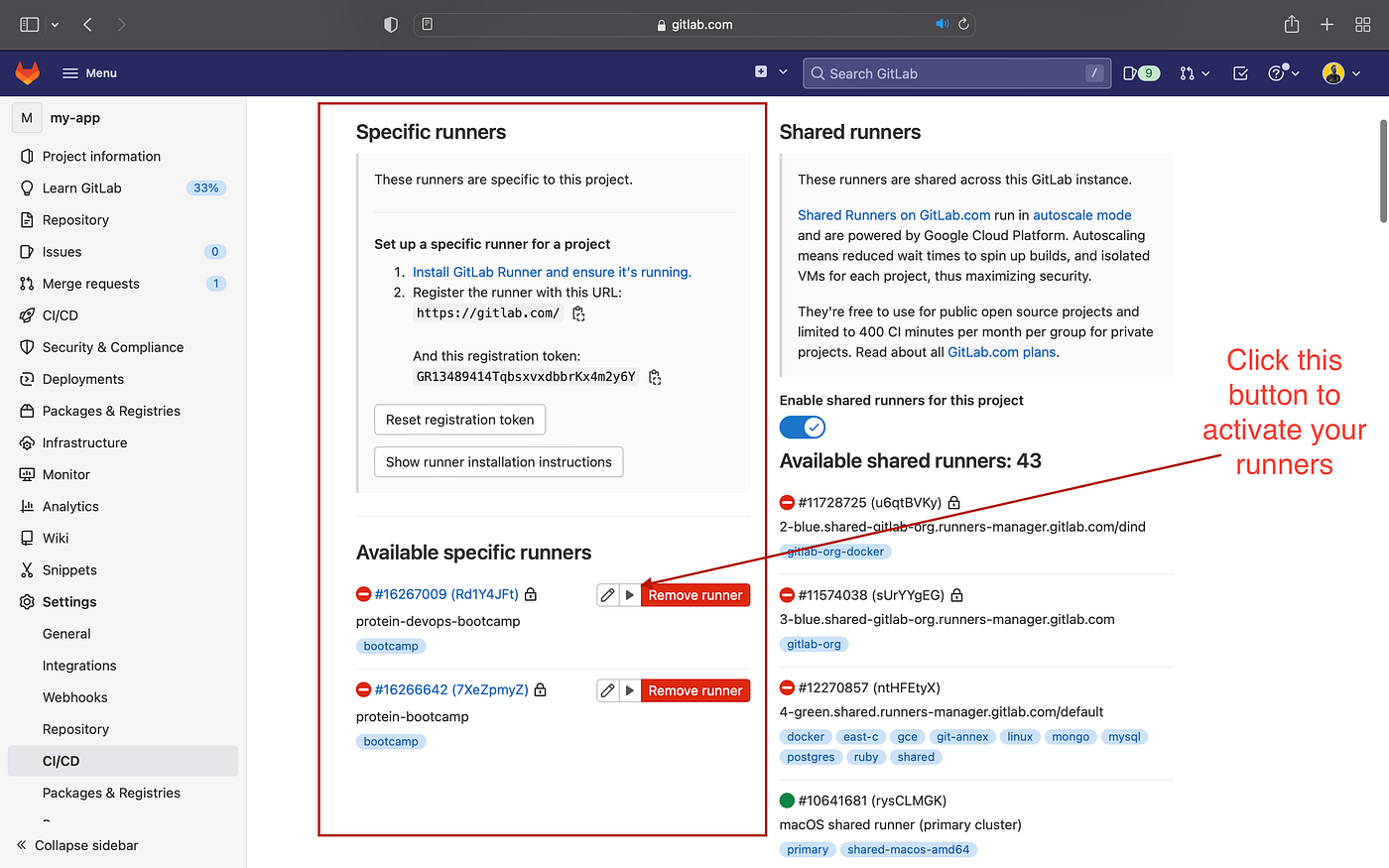Select Webhooks in the Settings sidebar
The image size is (1389, 868).
74,697
